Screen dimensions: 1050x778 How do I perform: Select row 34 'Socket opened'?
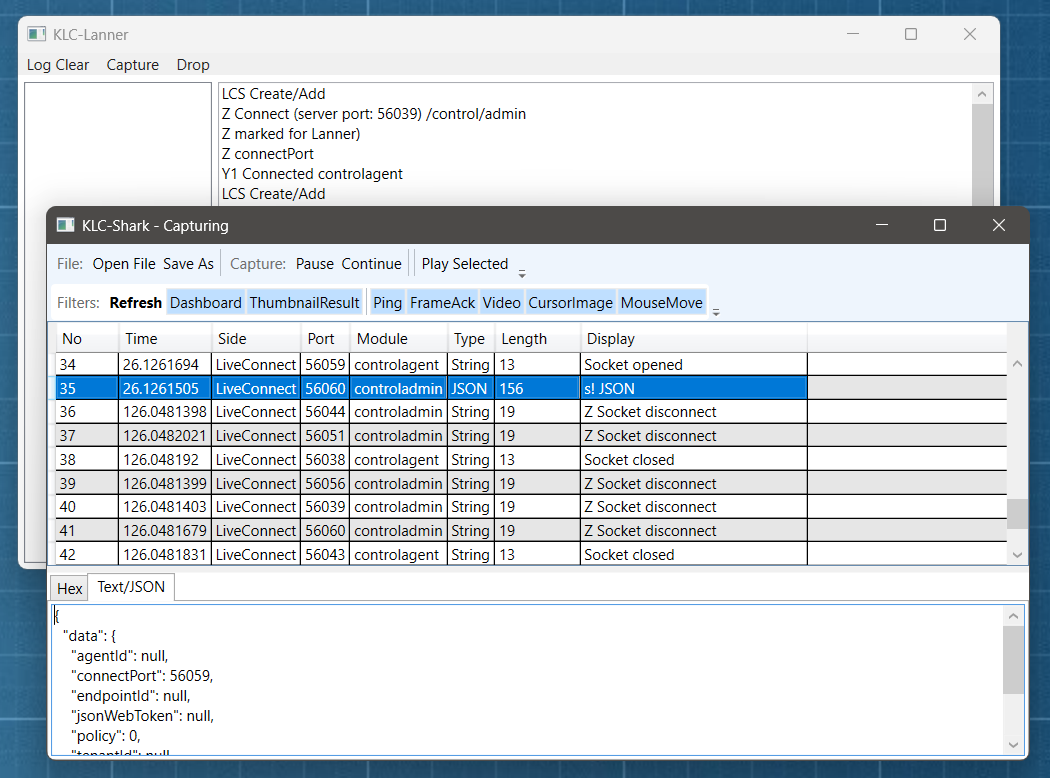(x=531, y=365)
